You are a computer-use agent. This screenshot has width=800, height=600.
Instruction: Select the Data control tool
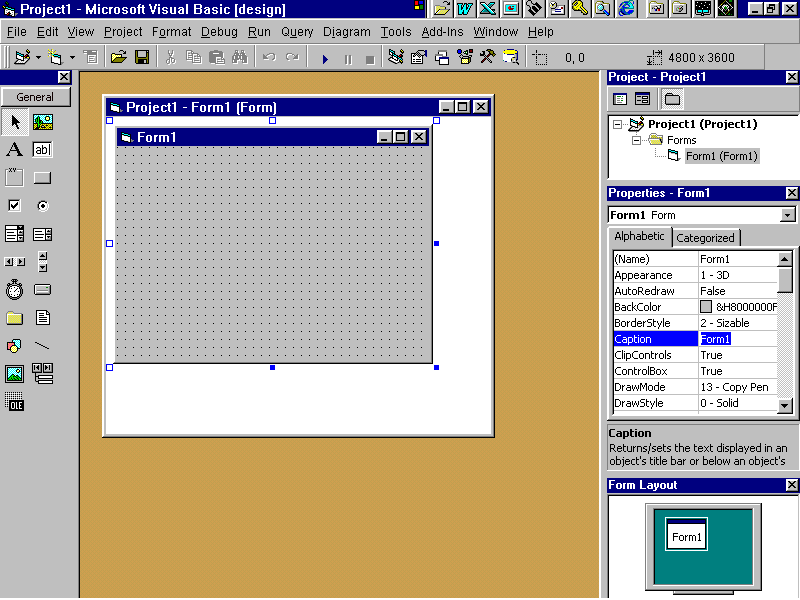pyautogui.click(x=42, y=374)
